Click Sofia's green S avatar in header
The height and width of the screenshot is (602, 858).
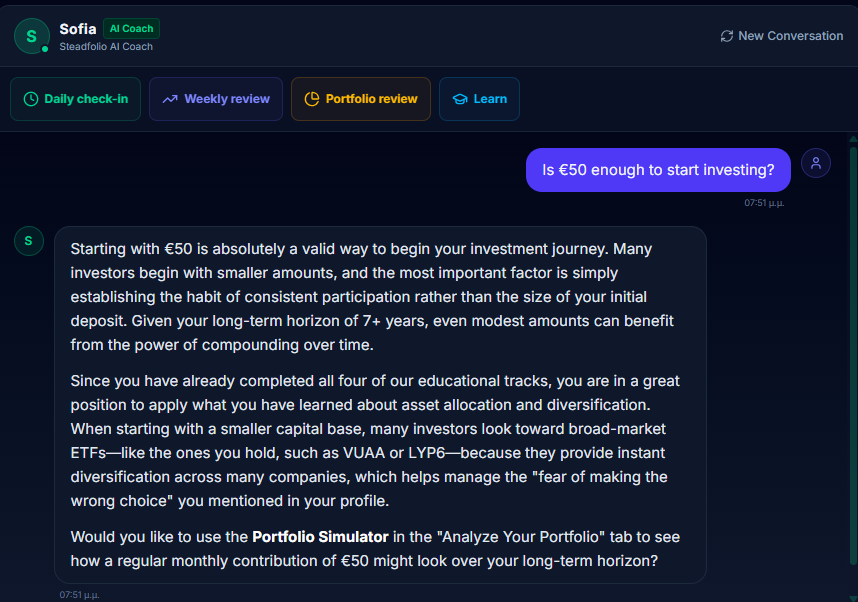click(32, 36)
